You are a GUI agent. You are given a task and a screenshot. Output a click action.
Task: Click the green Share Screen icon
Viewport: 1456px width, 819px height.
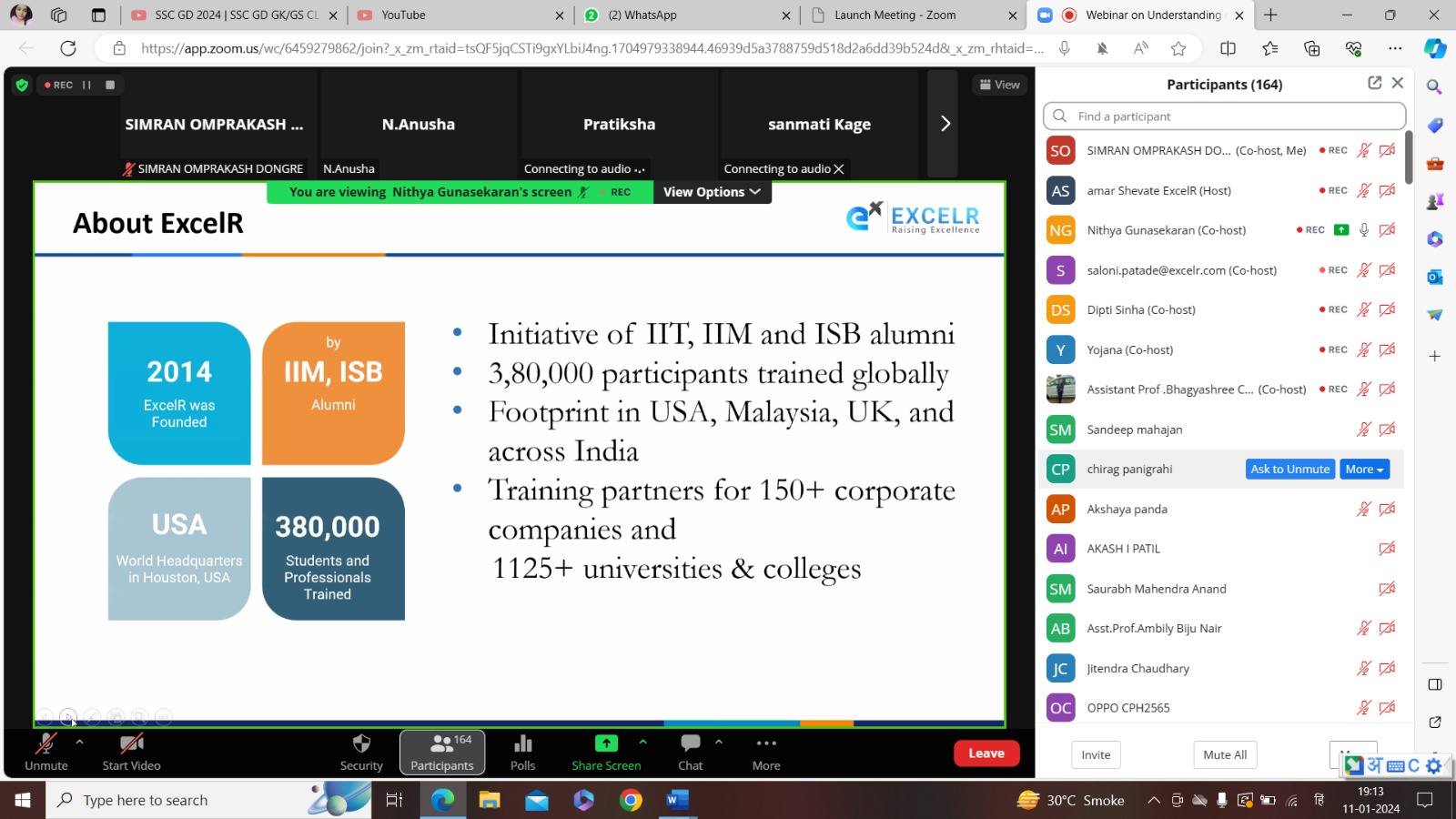tap(606, 743)
